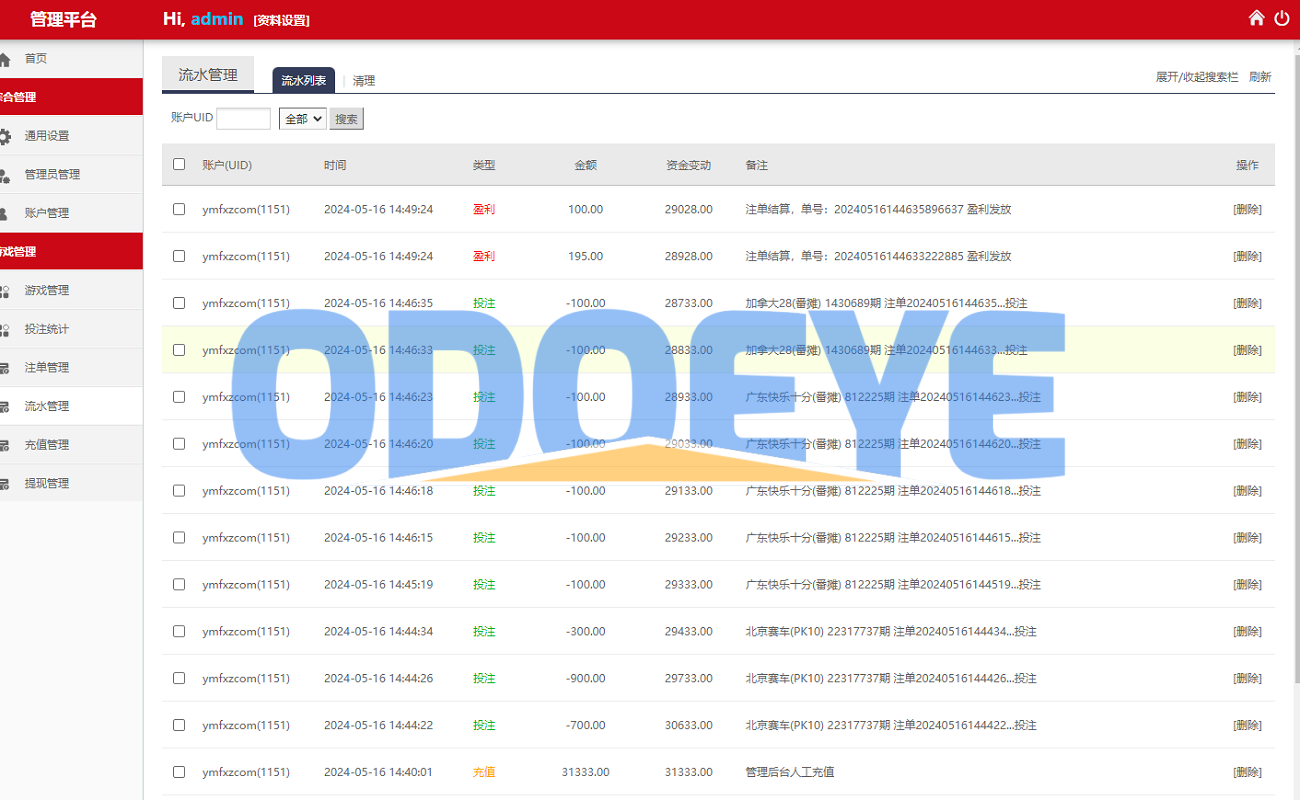Click the 31333.00 amount cell
The image size is (1300, 800).
click(586, 773)
